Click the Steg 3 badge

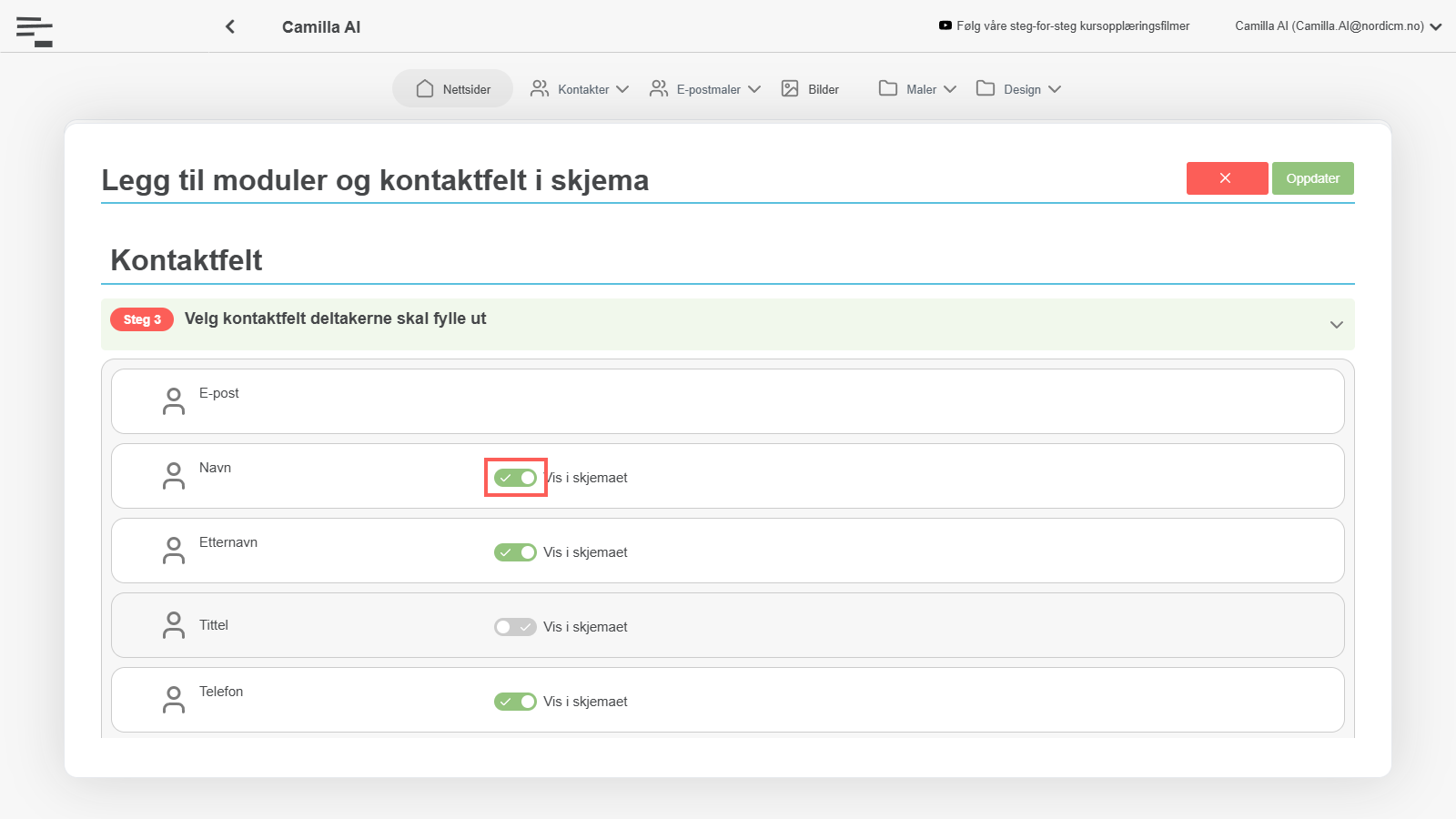[142, 319]
